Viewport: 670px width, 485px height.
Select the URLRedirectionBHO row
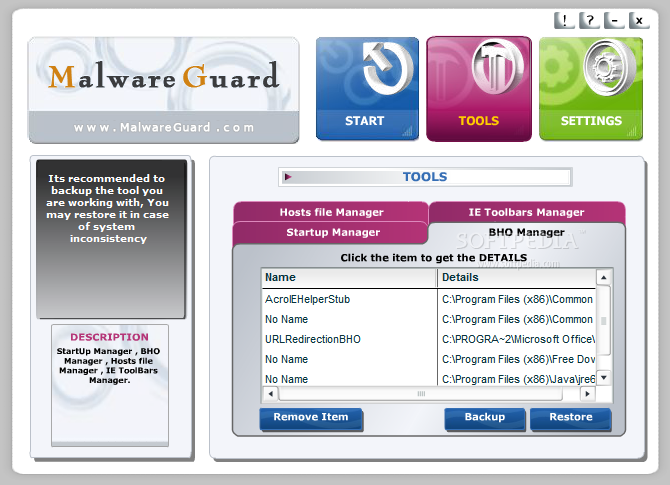coord(429,339)
